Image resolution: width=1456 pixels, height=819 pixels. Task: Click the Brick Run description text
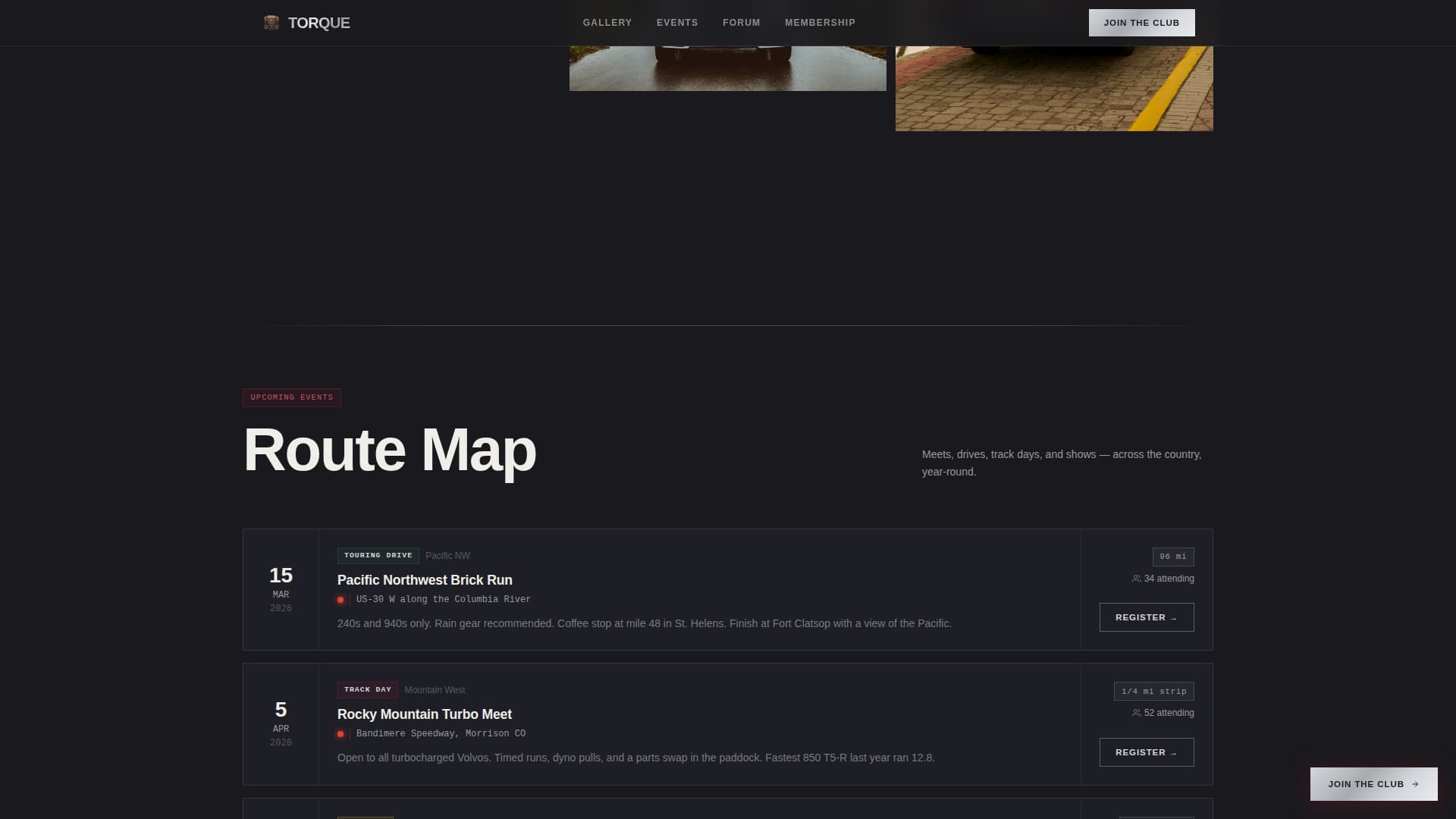[x=645, y=623]
